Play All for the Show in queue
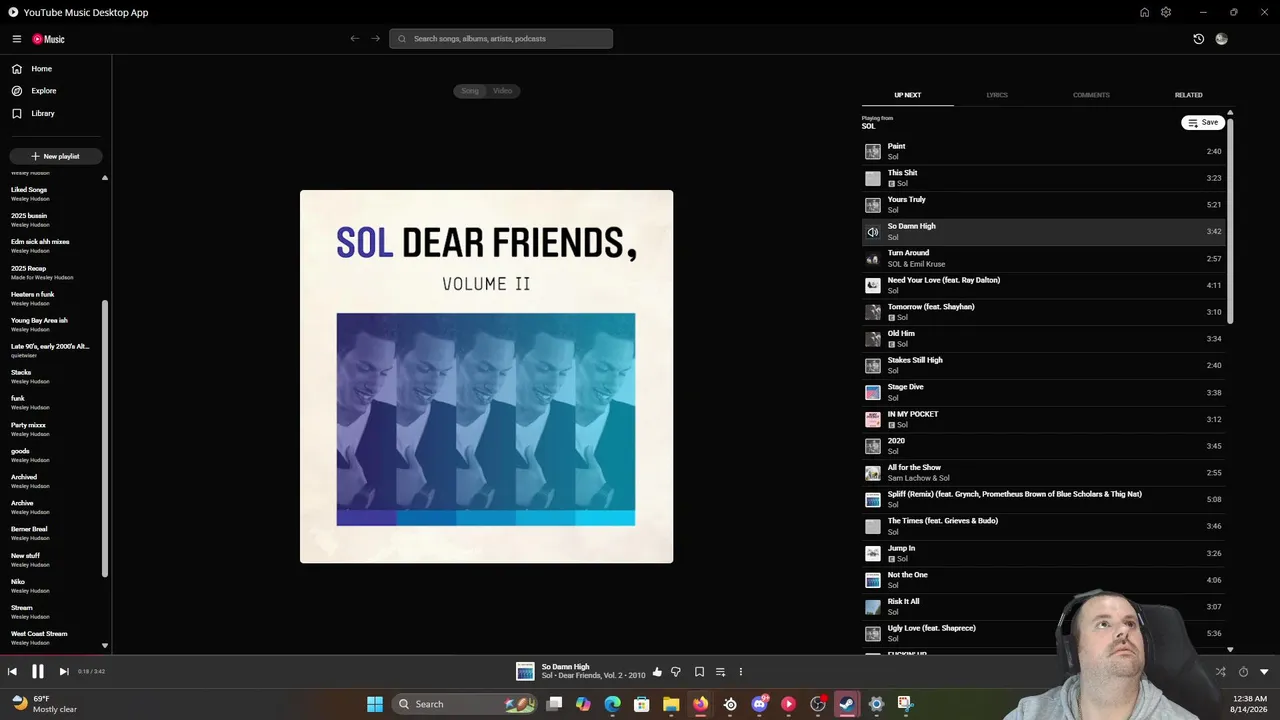This screenshot has height=720, width=1280. click(1043, 472)
